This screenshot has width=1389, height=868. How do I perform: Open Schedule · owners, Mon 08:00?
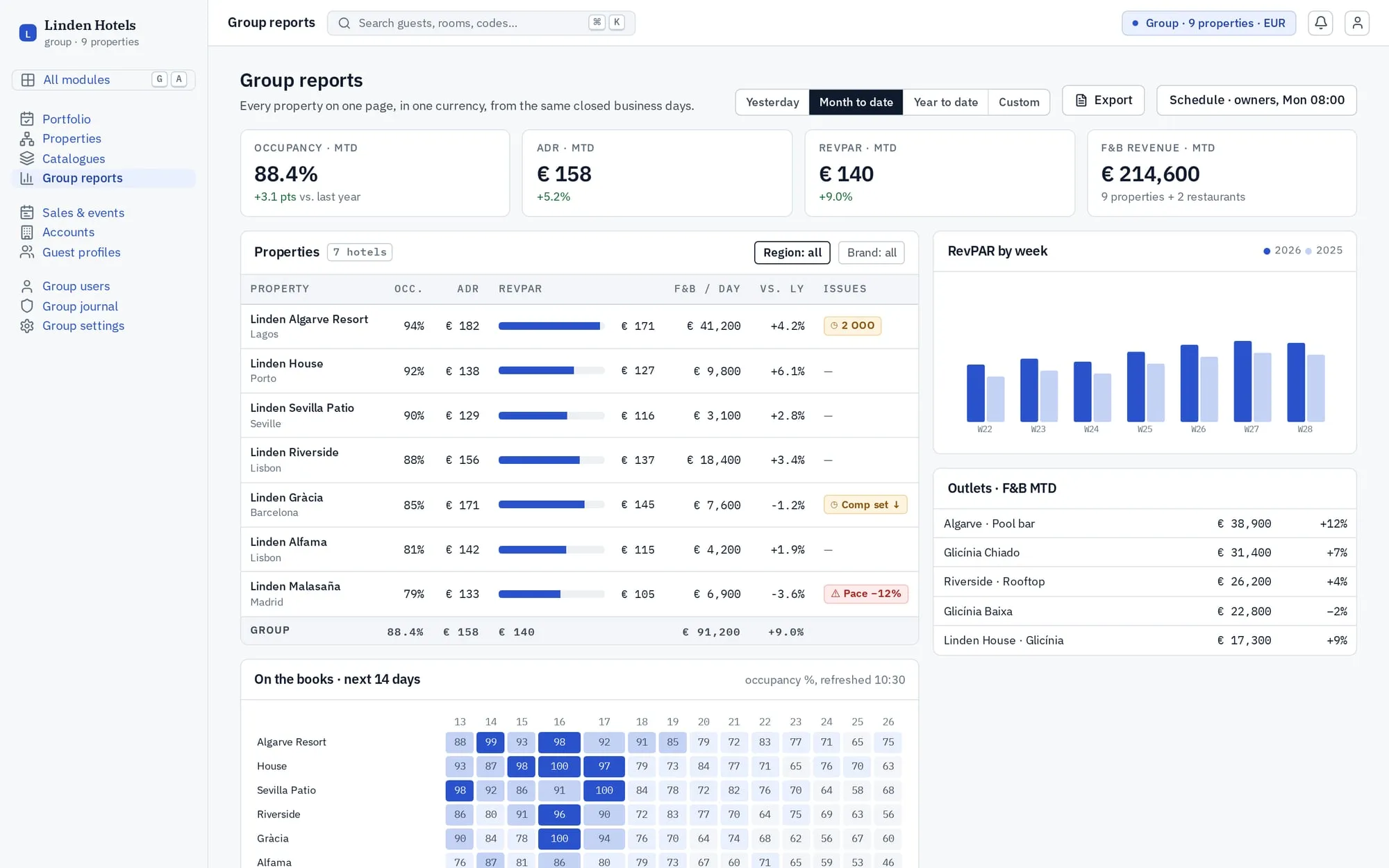1256,100
